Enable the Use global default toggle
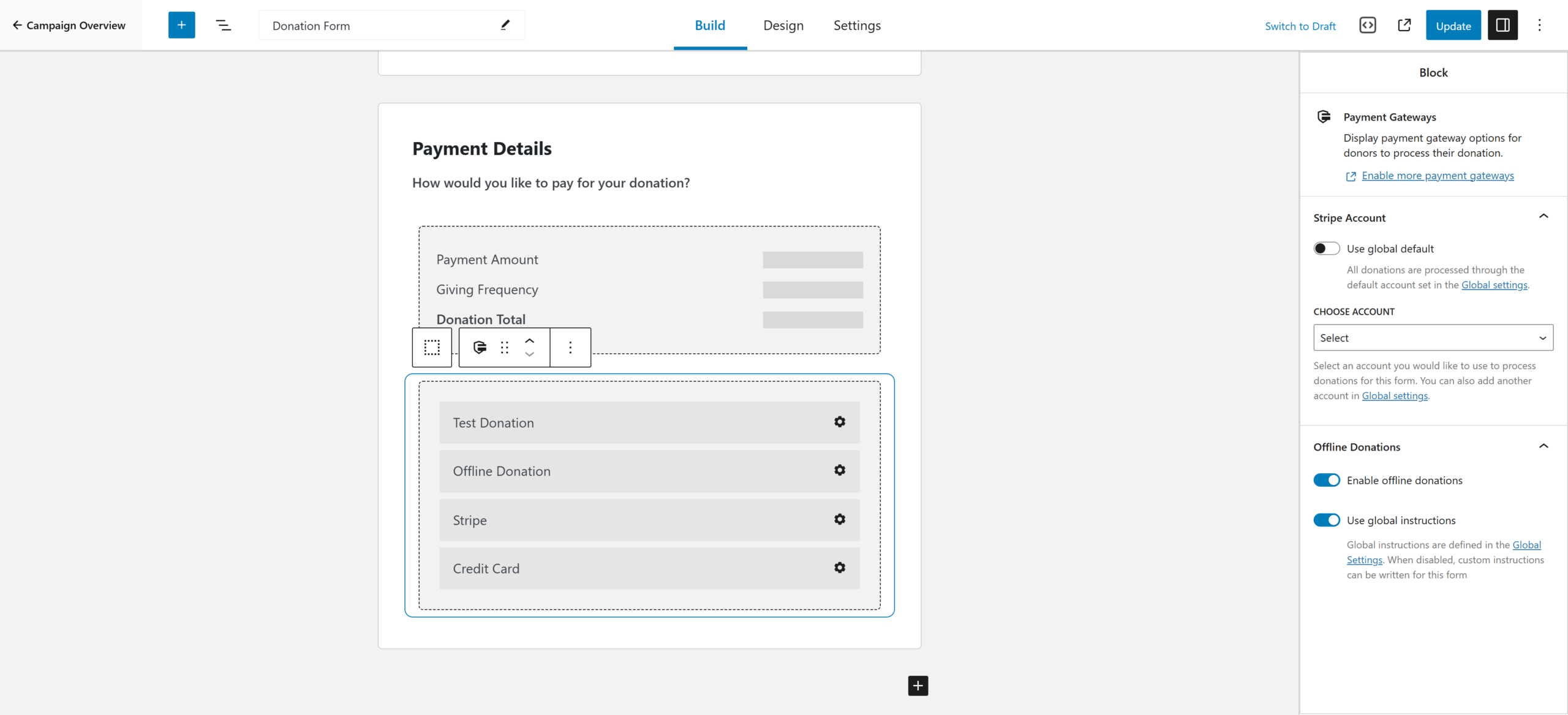 1327,248
